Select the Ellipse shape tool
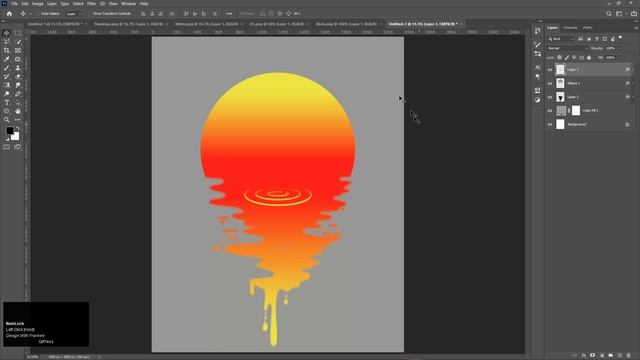 pyautogui.click(x=7, y=111)
